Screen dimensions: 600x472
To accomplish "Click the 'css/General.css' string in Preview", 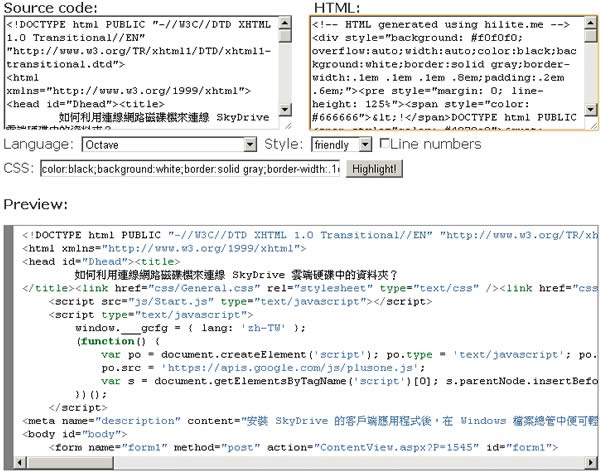I will (204, 288).
